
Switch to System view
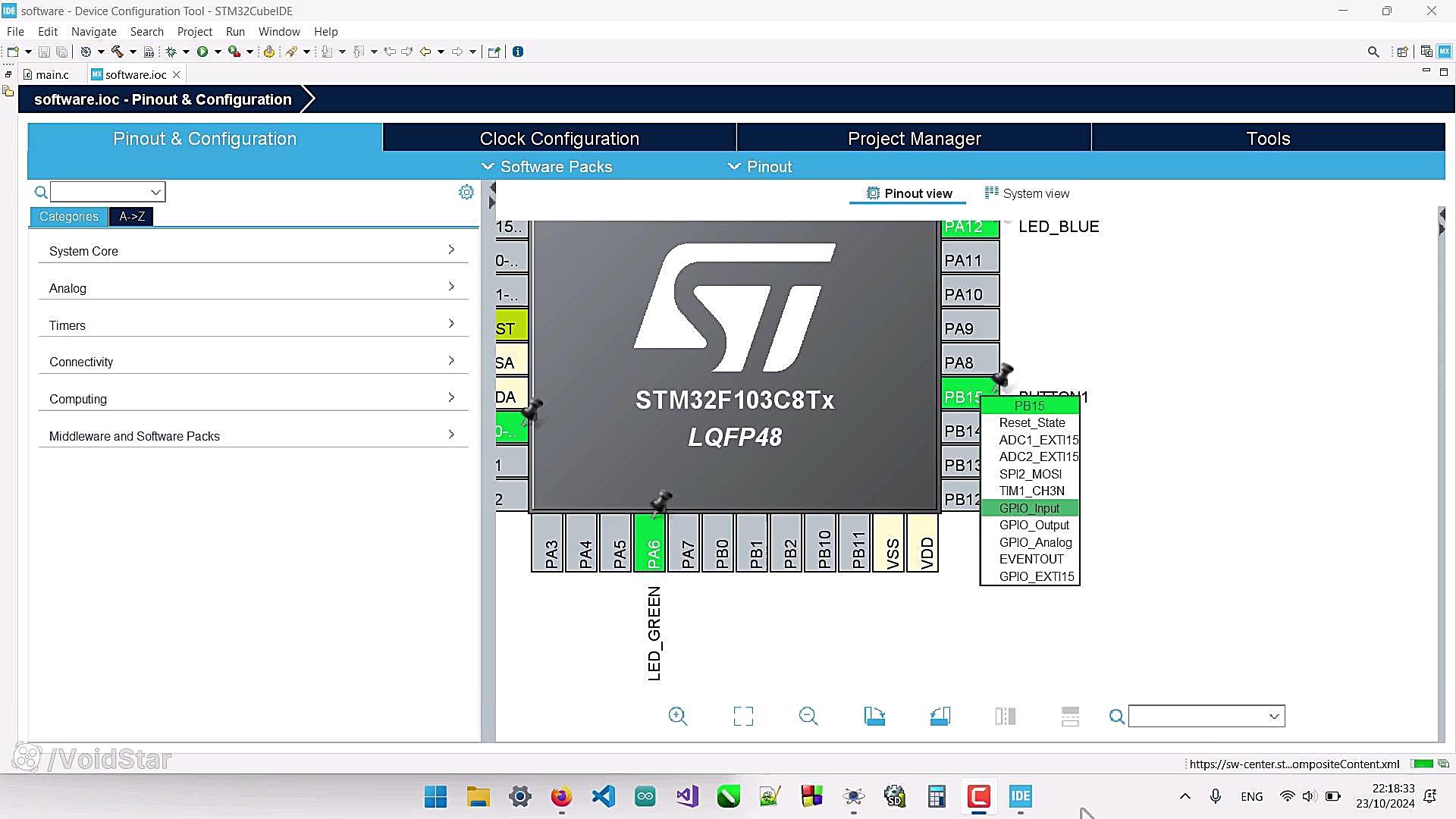pyautogui.click(x=1027, y=193)
